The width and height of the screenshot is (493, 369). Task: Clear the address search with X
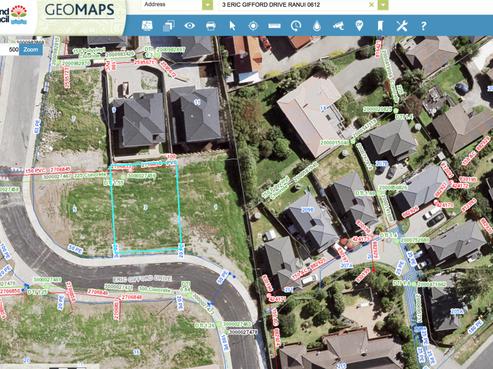click(371, 5)
